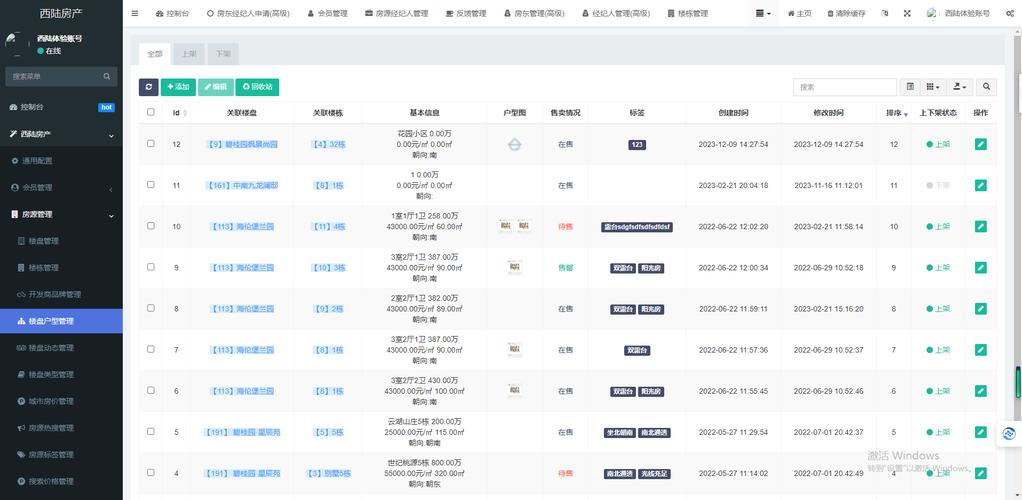The width and height of the screenshot is (1022, 500).
Task: Click the user avatar in the sidebar
Action: pyautogui.click(x=16, y=44)
